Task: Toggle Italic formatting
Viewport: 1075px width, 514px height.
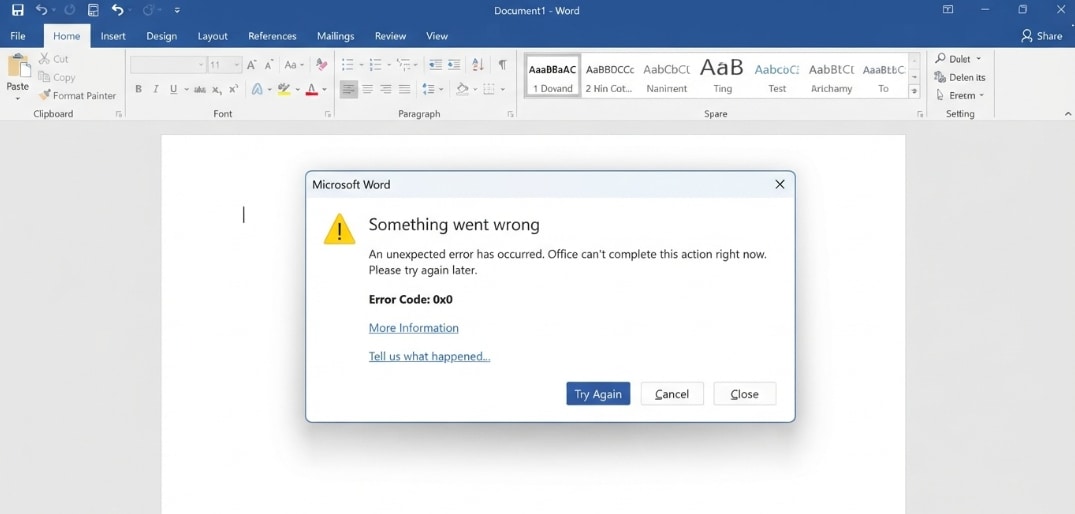Action: click(x=156, y=89)
